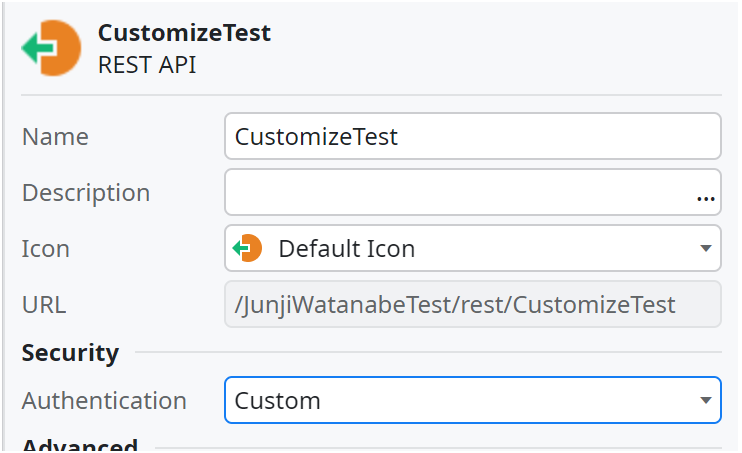Focus the empty Description text box
Viewport: 742px width, 453px height.
pos(458,193)
